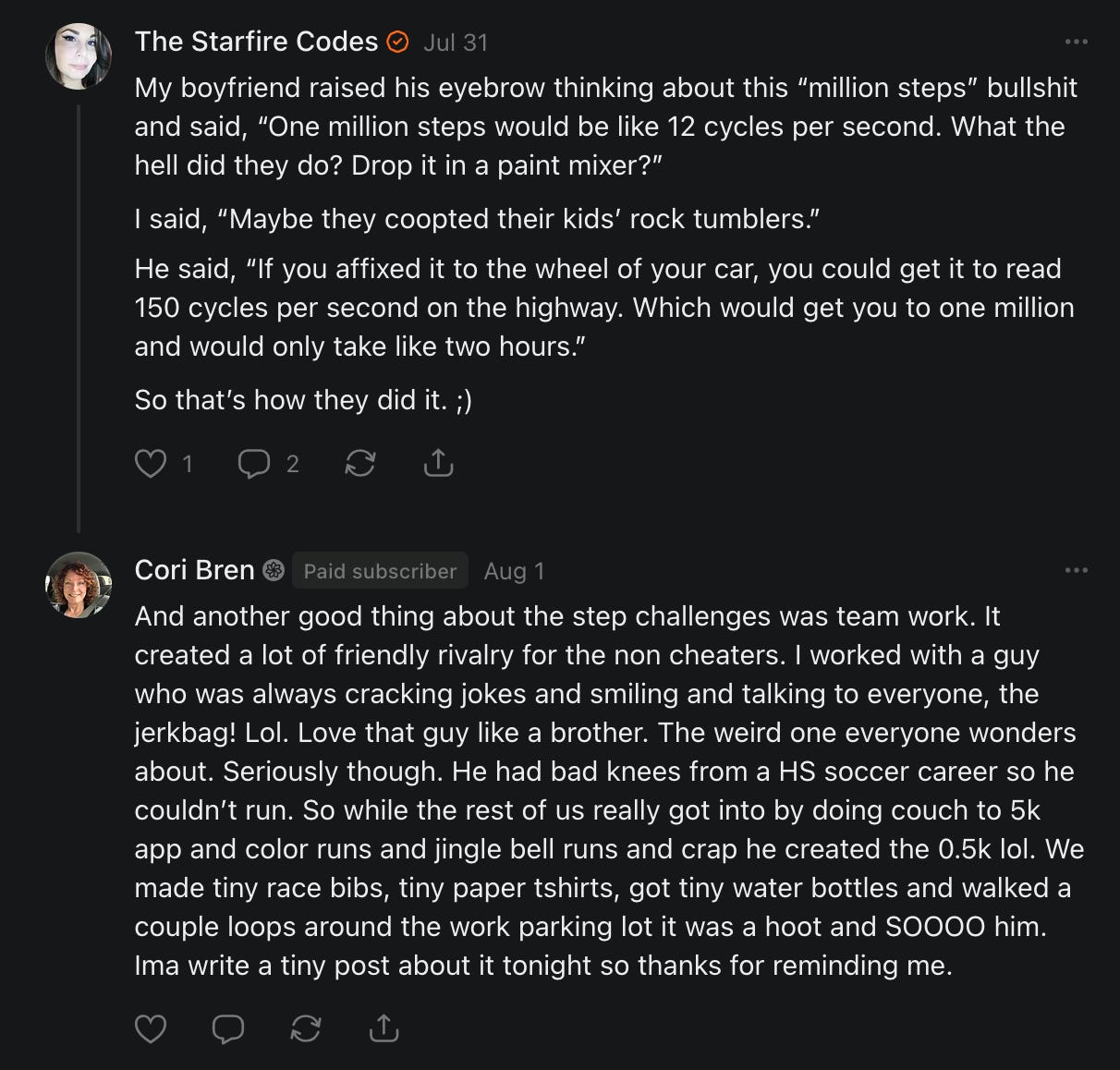
Task: Visit The Starfire Codes author name
Action: tap(256, 42)
